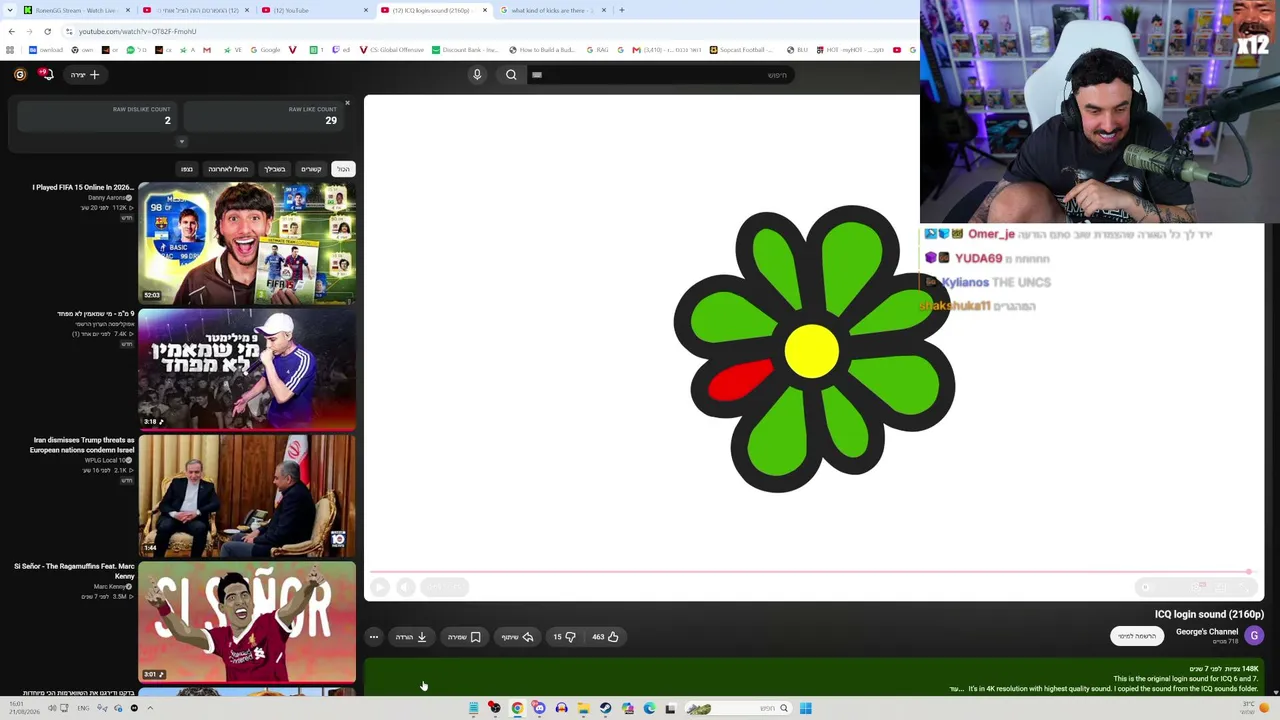
Task: Open the WPLG Local 10 channel link
Action: pyautogui.click(x=109, y=460)
